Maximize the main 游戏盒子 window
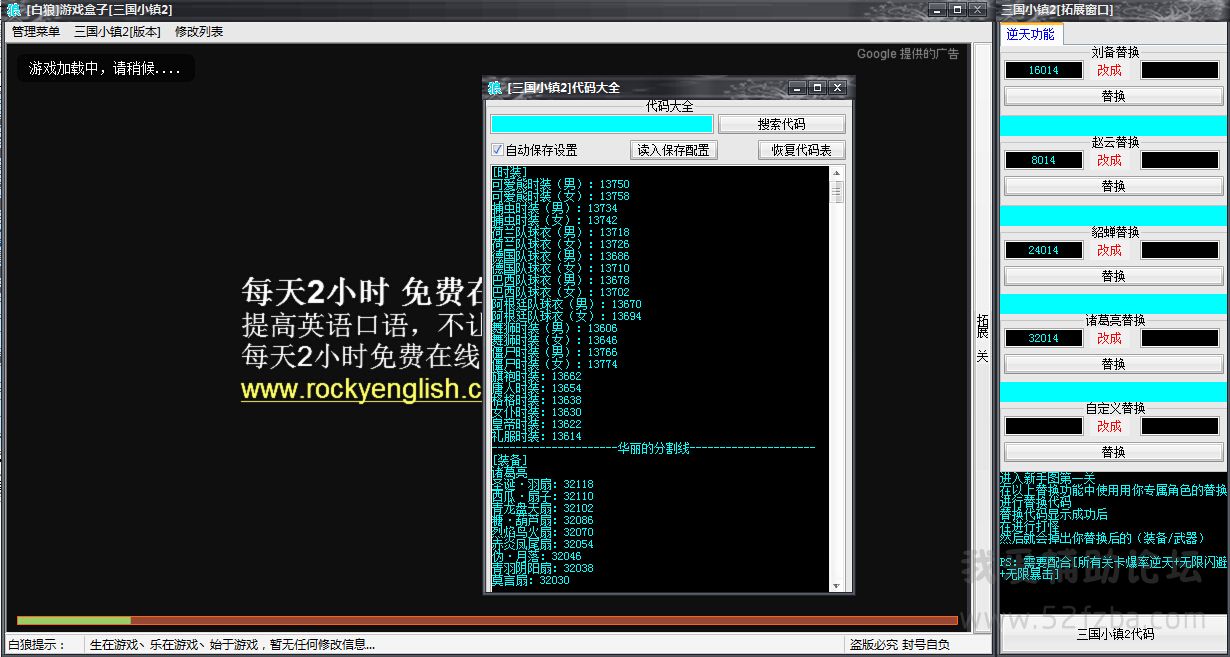Screen dimensions: 1230x657 point(958,10)
